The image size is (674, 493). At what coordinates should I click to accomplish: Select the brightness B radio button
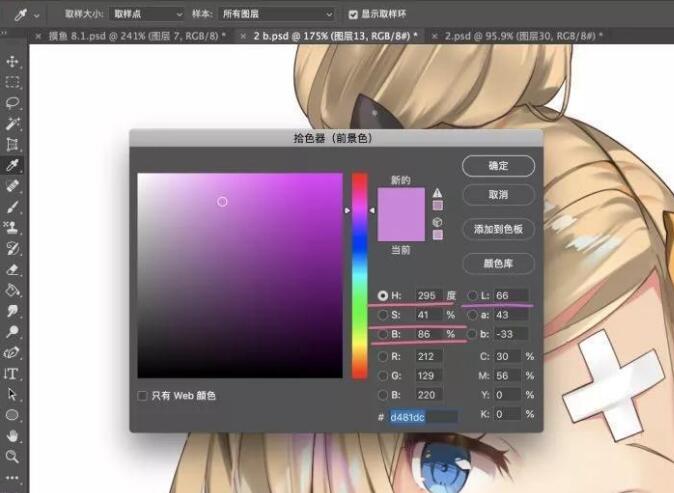pyautogui.click(x=383, y=334)
